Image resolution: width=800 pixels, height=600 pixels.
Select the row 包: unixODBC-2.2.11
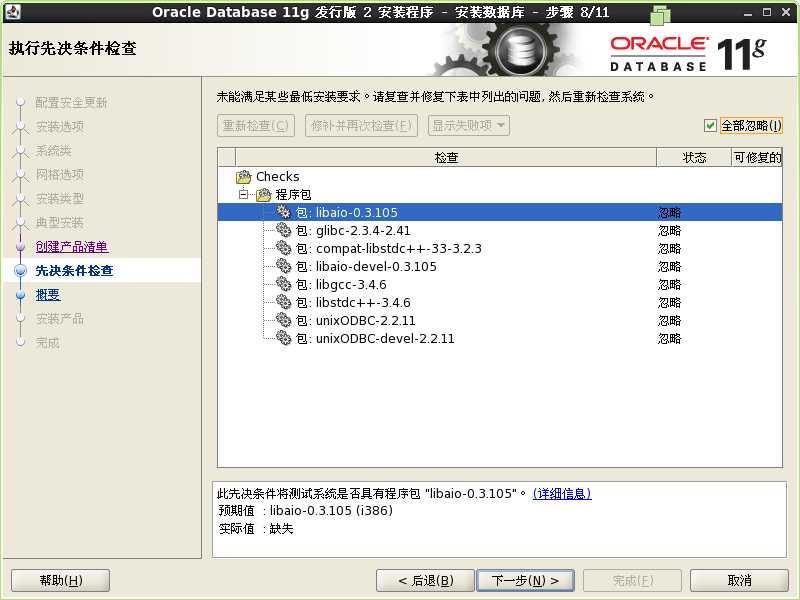(x=500, y=320)
